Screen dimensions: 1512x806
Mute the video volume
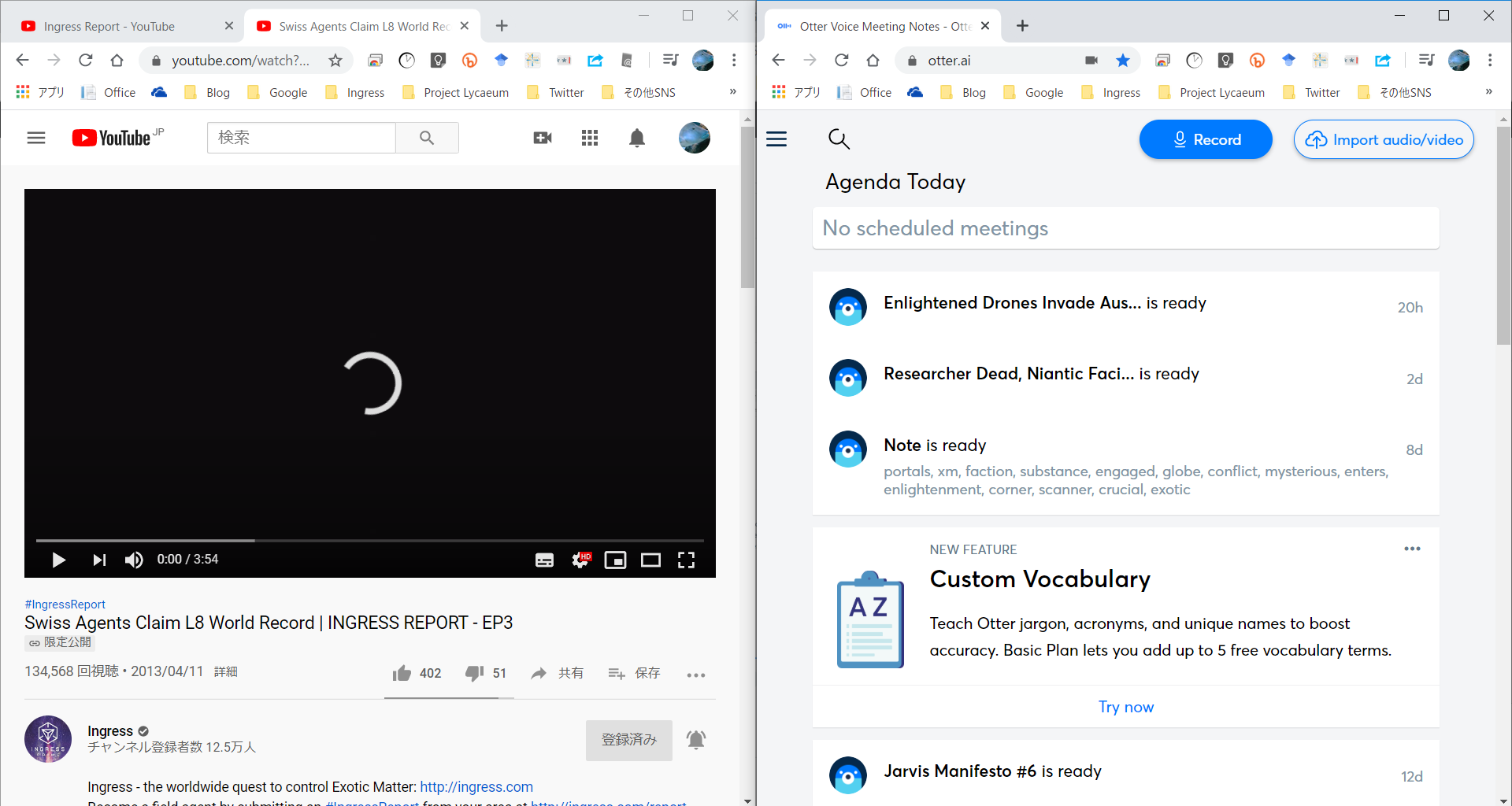coord(134,560)
